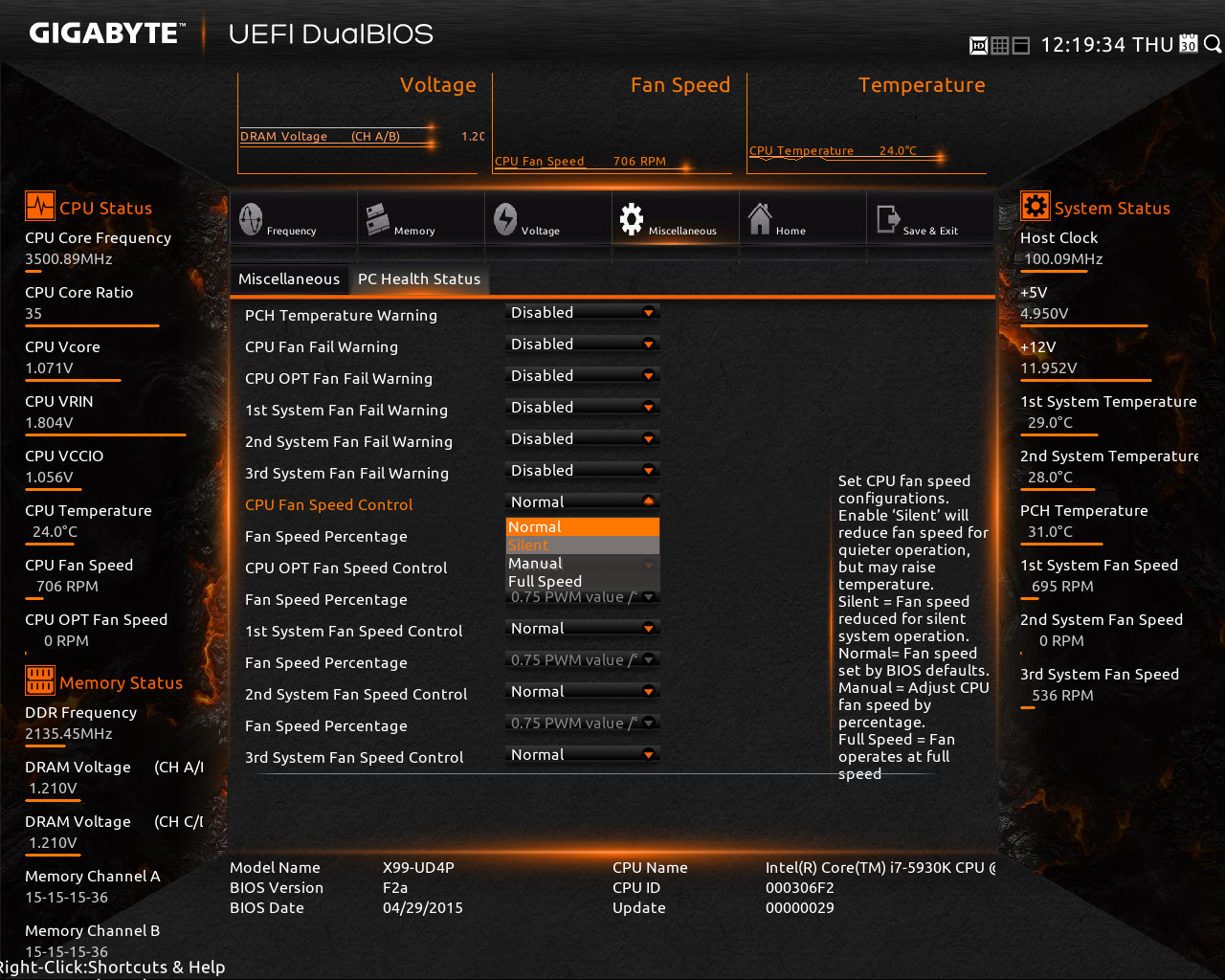
Task: Select CPU OPT Fan Speed Control label
Action: coord(345,568)
